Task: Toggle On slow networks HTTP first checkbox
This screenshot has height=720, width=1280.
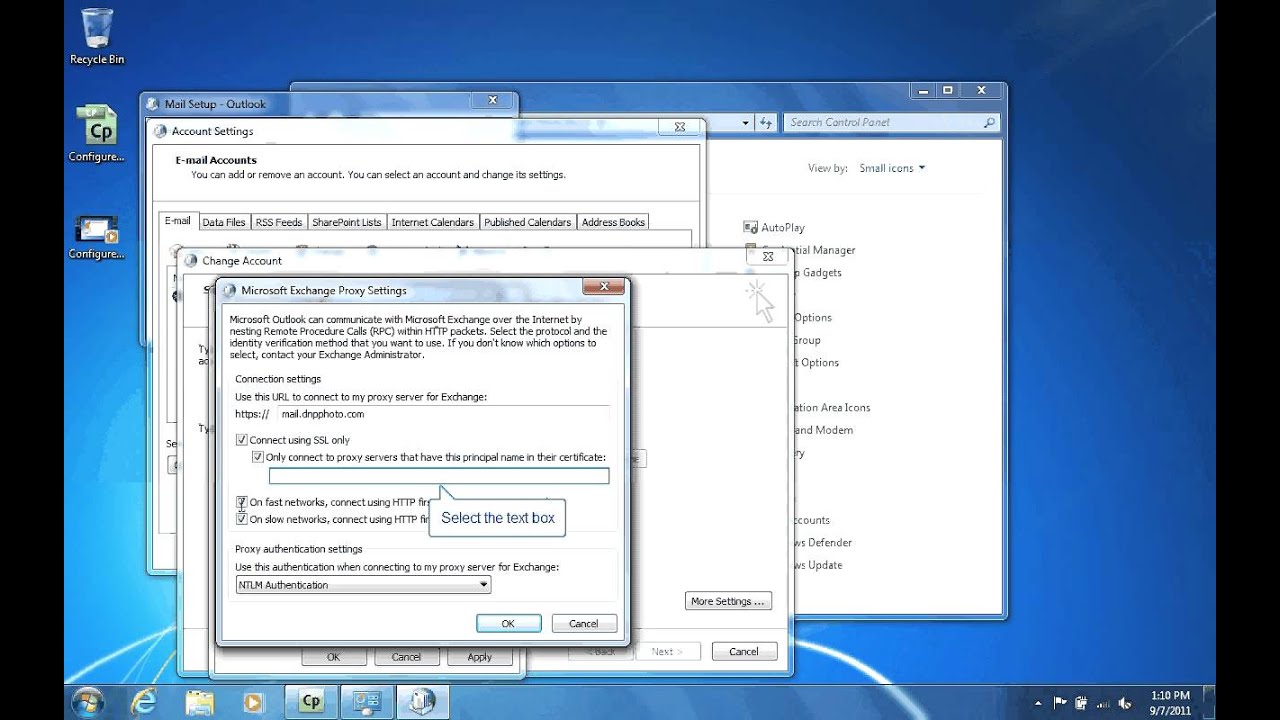Action: pyautogui.click(x=241, y=519)
